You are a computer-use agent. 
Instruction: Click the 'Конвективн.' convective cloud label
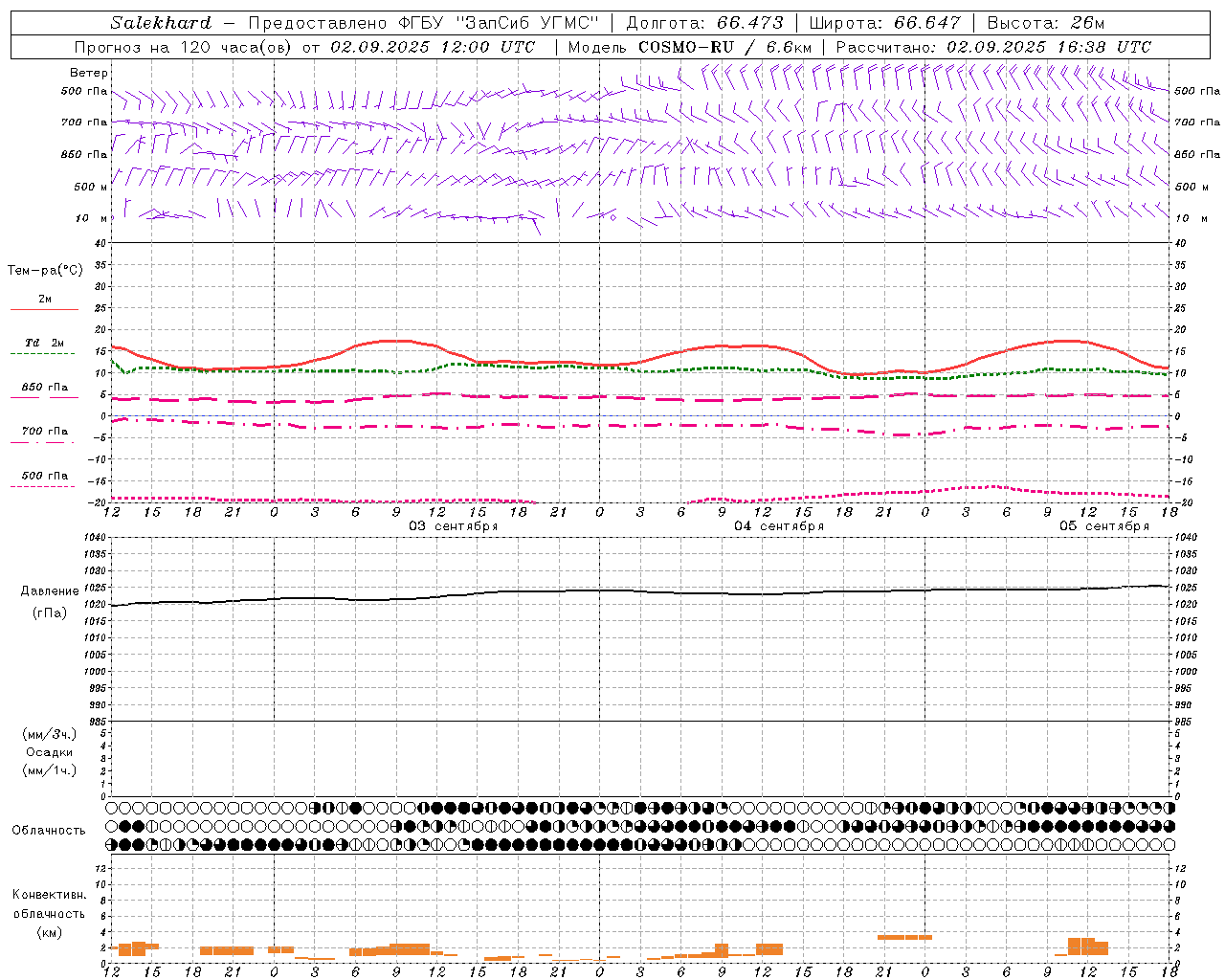click(x=50, y=894)
